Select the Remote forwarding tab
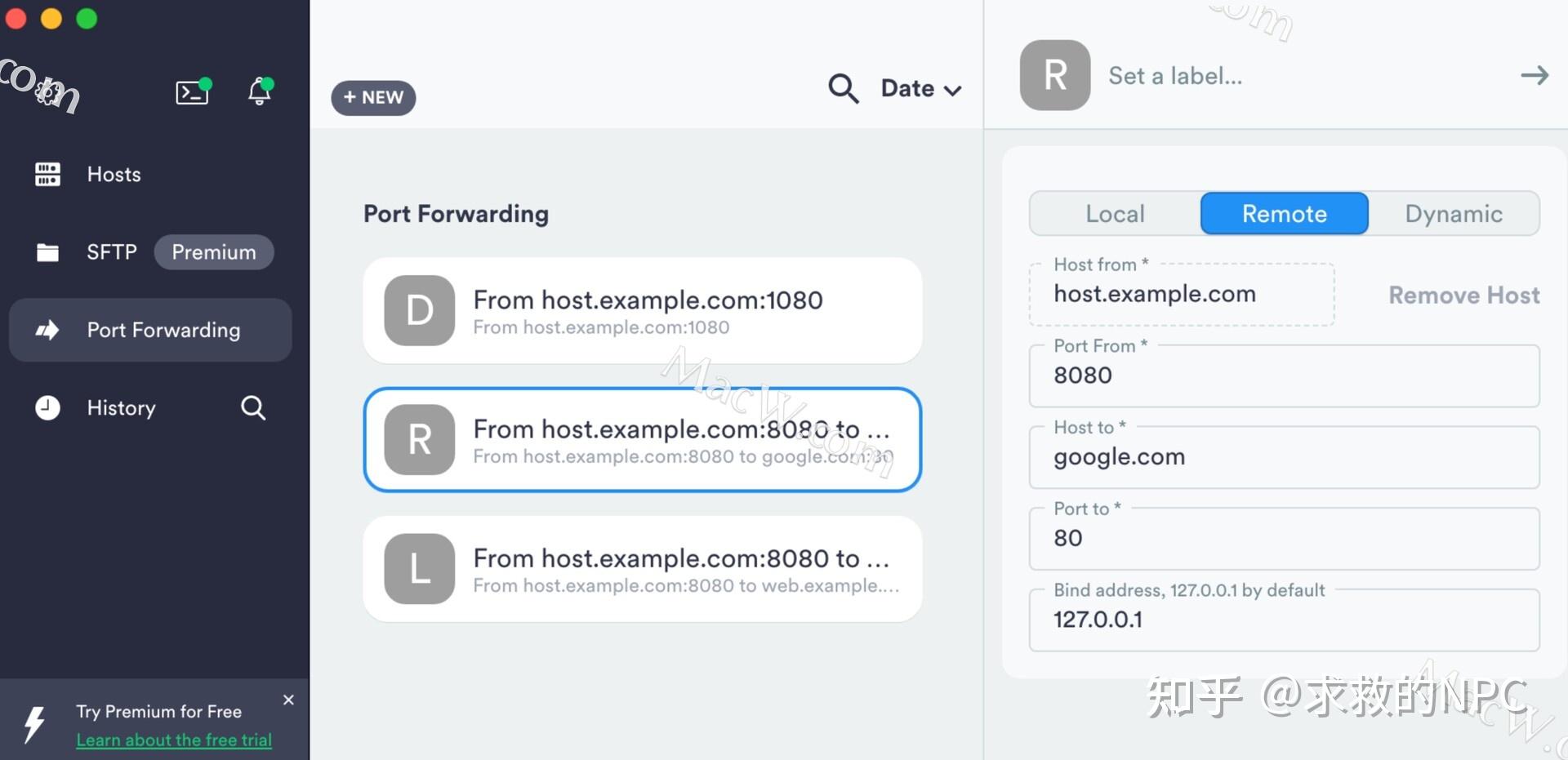Viewport: 1568px width, 760px height. pyautogui.click(x=1284, y=213)
